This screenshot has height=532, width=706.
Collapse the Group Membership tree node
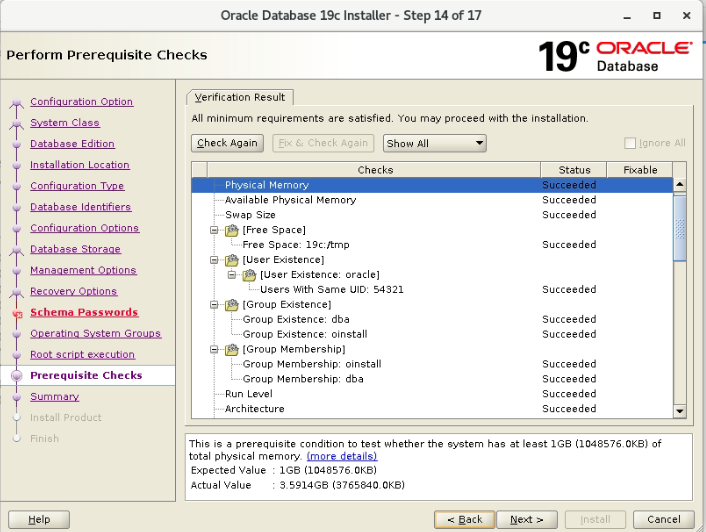[x=214, y=349]
